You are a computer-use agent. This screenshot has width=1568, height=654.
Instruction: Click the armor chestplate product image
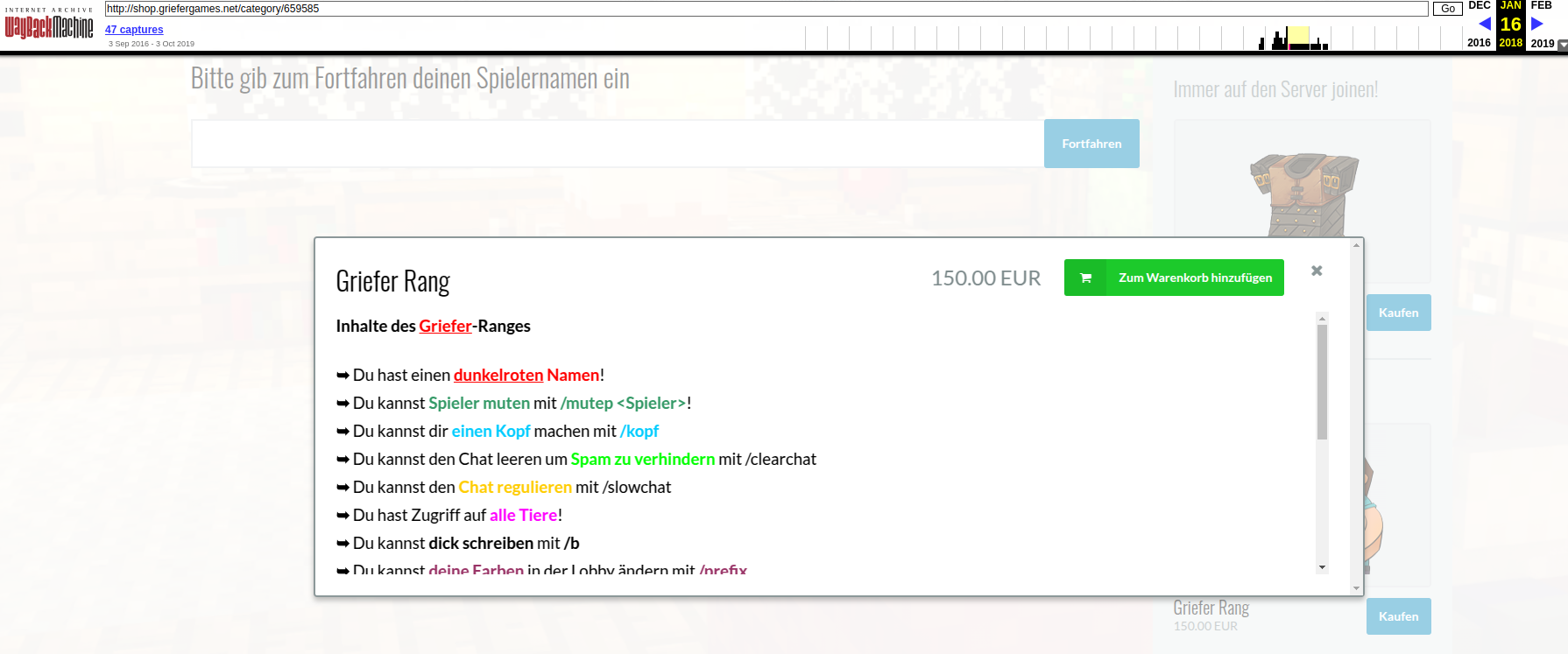pos(1303,195)
